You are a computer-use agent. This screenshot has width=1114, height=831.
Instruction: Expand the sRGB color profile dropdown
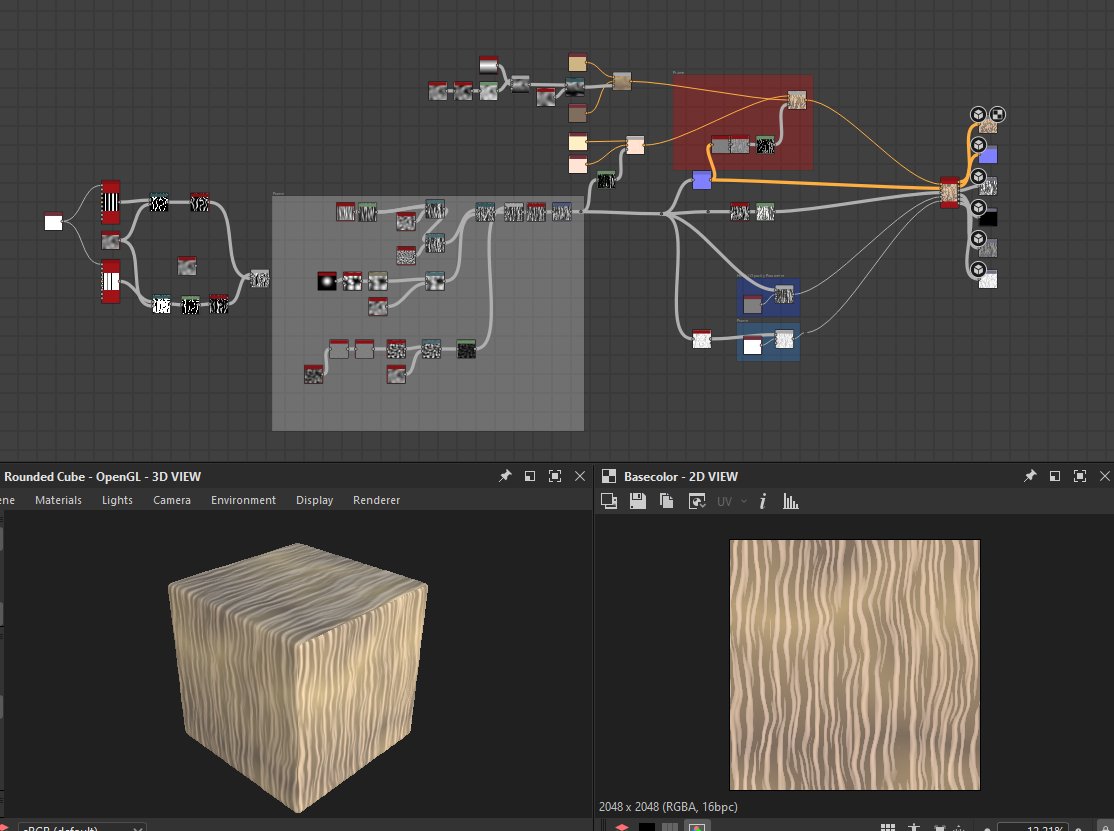80,828
